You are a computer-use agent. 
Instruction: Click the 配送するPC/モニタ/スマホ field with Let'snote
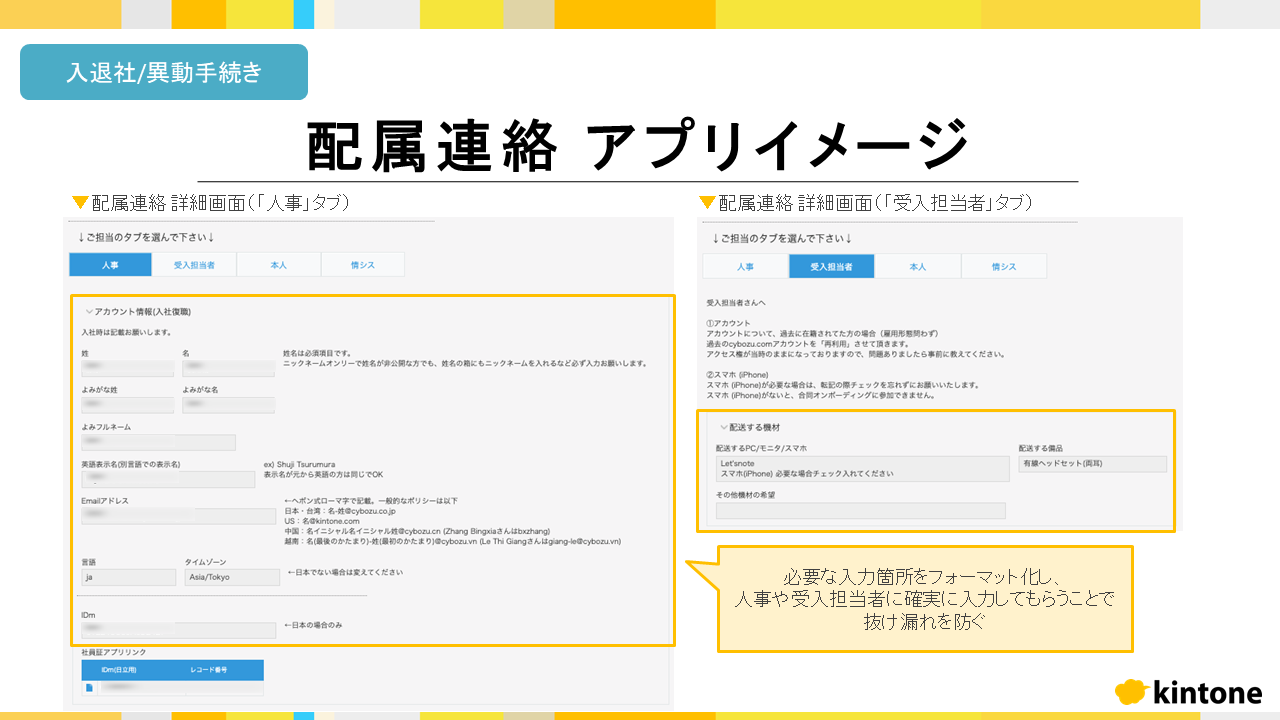[x=862, y=468]
